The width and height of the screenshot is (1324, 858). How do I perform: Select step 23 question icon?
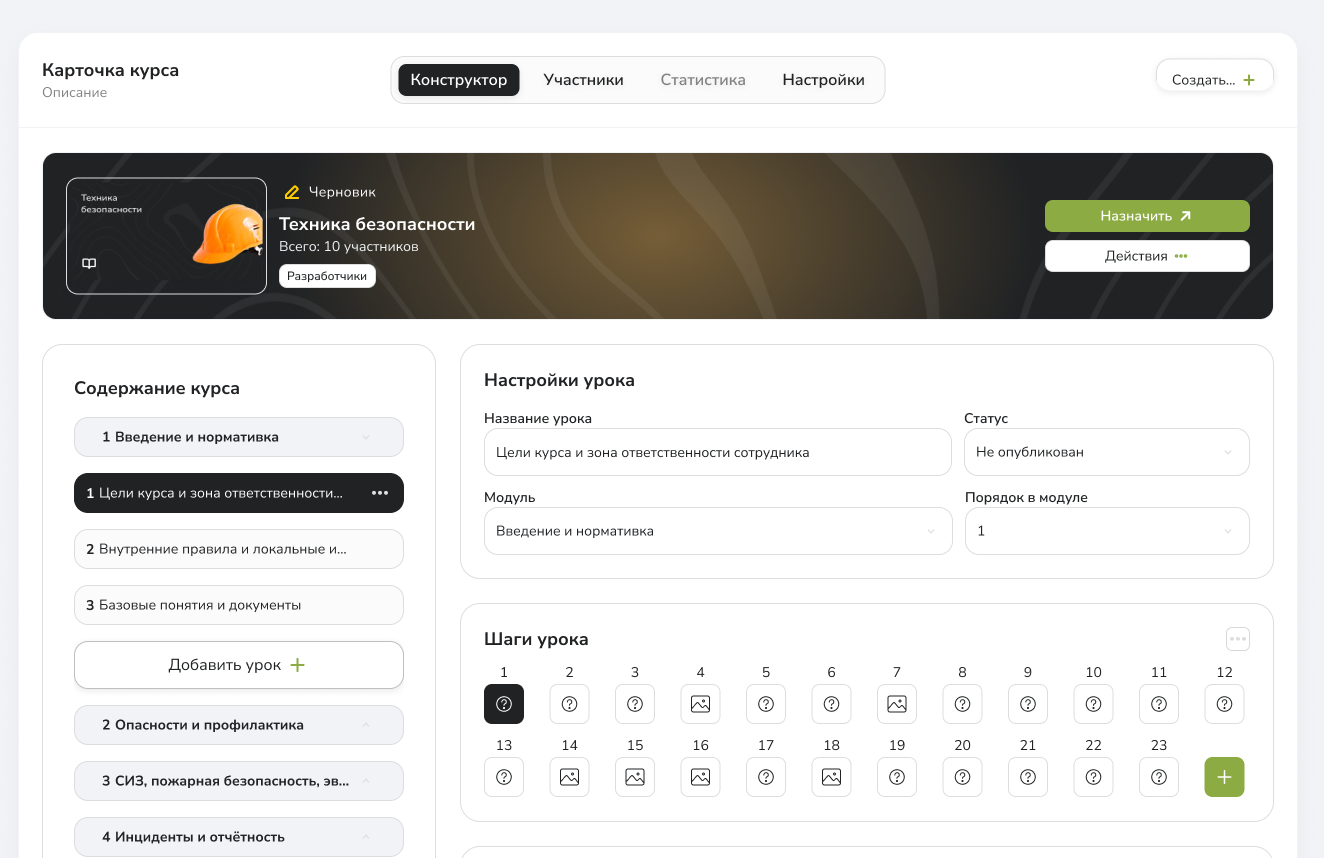pos(1159,777)
